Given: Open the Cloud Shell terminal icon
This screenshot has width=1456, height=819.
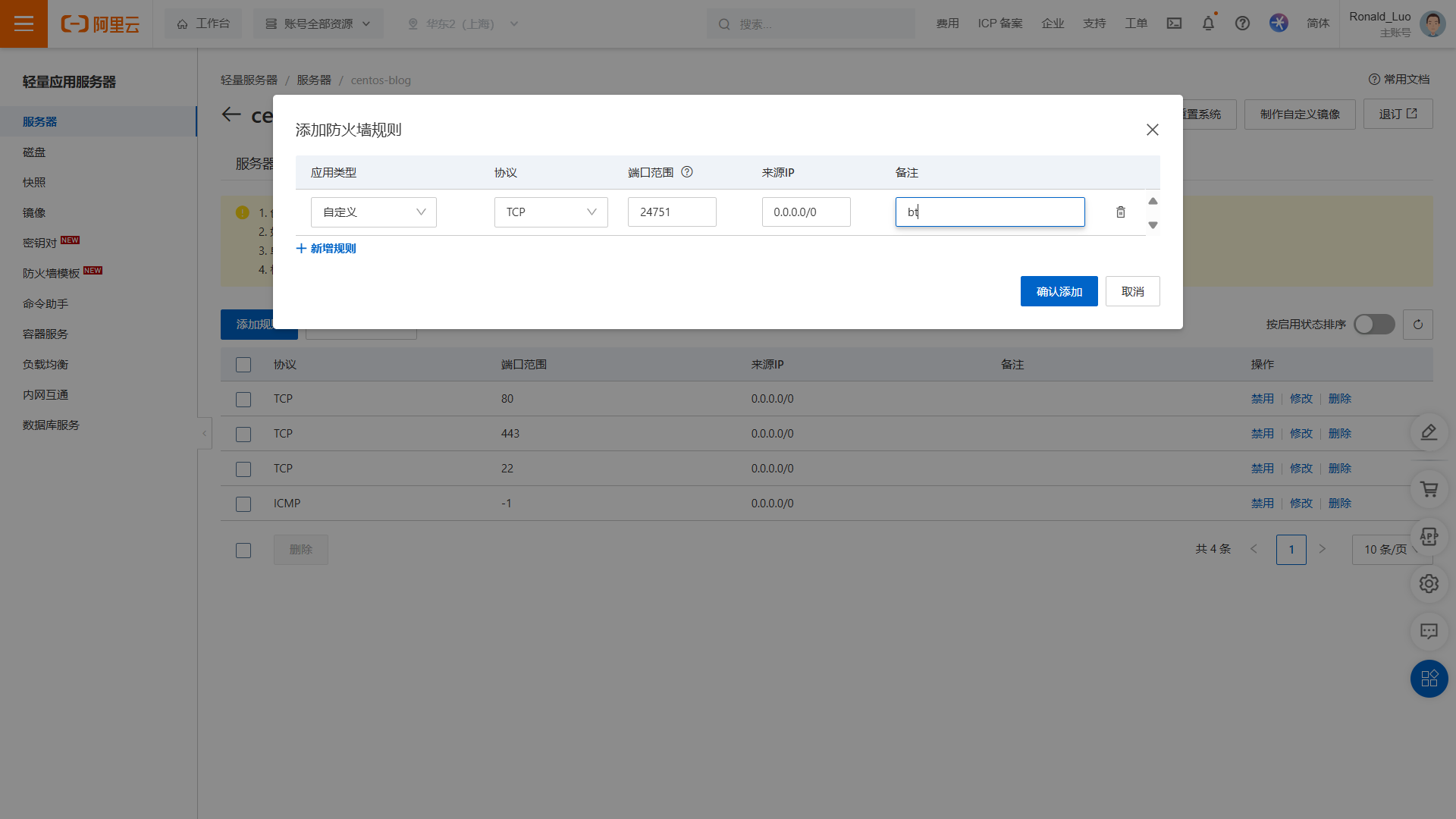Looking at the screenshot, I should [x=1174, y=24].
